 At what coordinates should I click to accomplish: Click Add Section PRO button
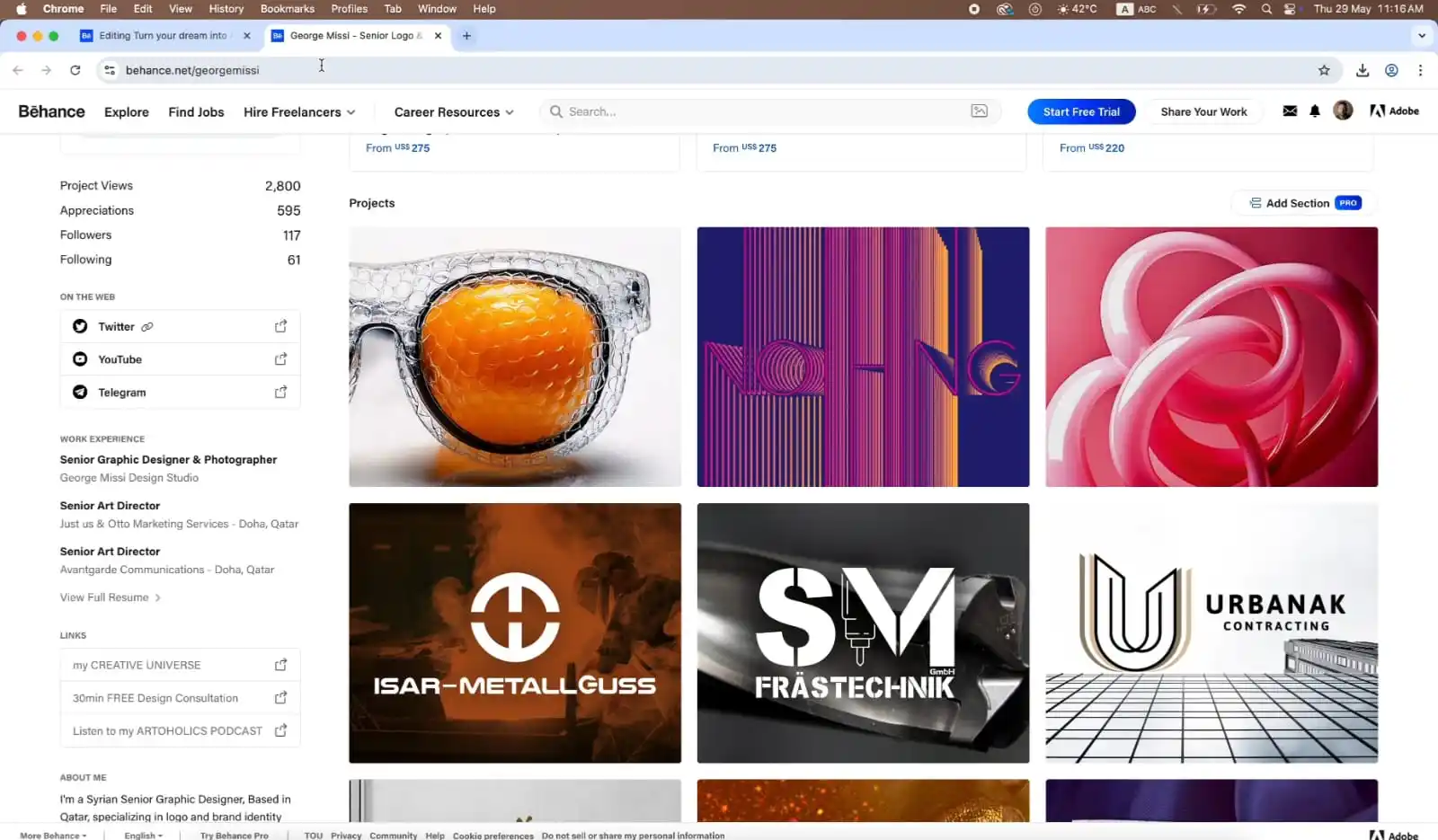point(1305,203)
